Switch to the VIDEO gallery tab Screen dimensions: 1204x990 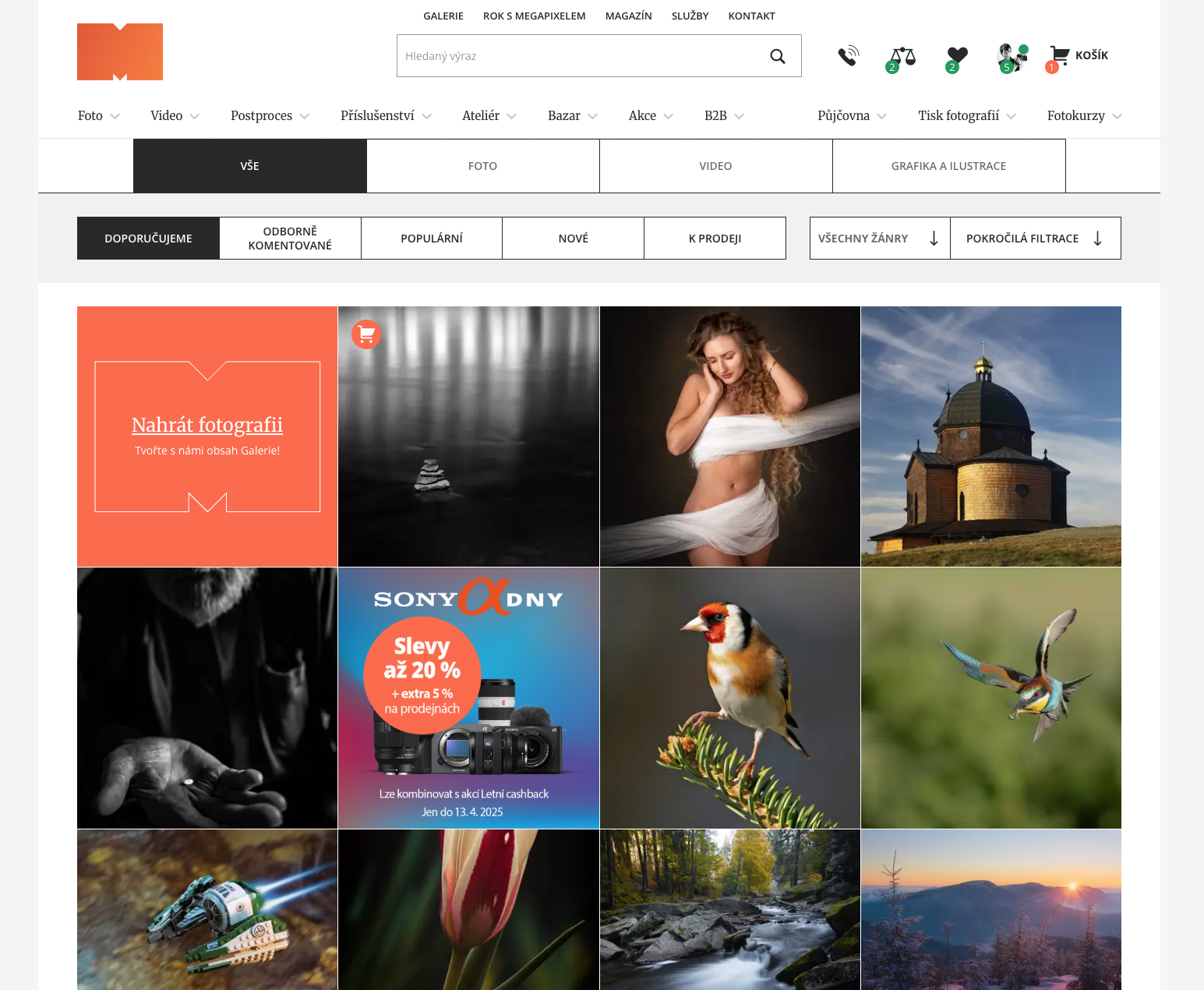pyautogui.click(x=716, y=166)
